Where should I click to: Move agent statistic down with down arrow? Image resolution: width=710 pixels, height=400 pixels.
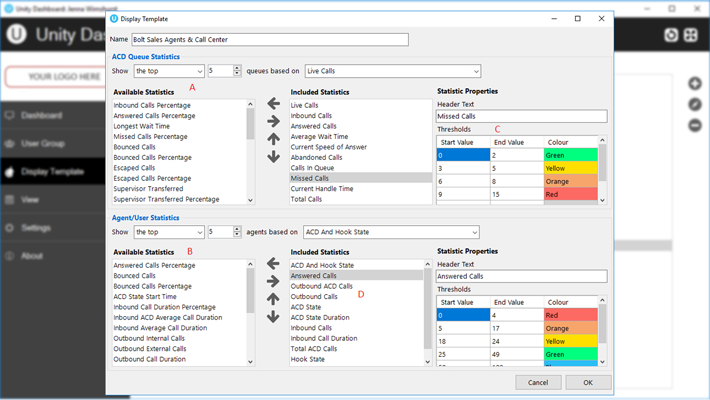pos(273,317)
